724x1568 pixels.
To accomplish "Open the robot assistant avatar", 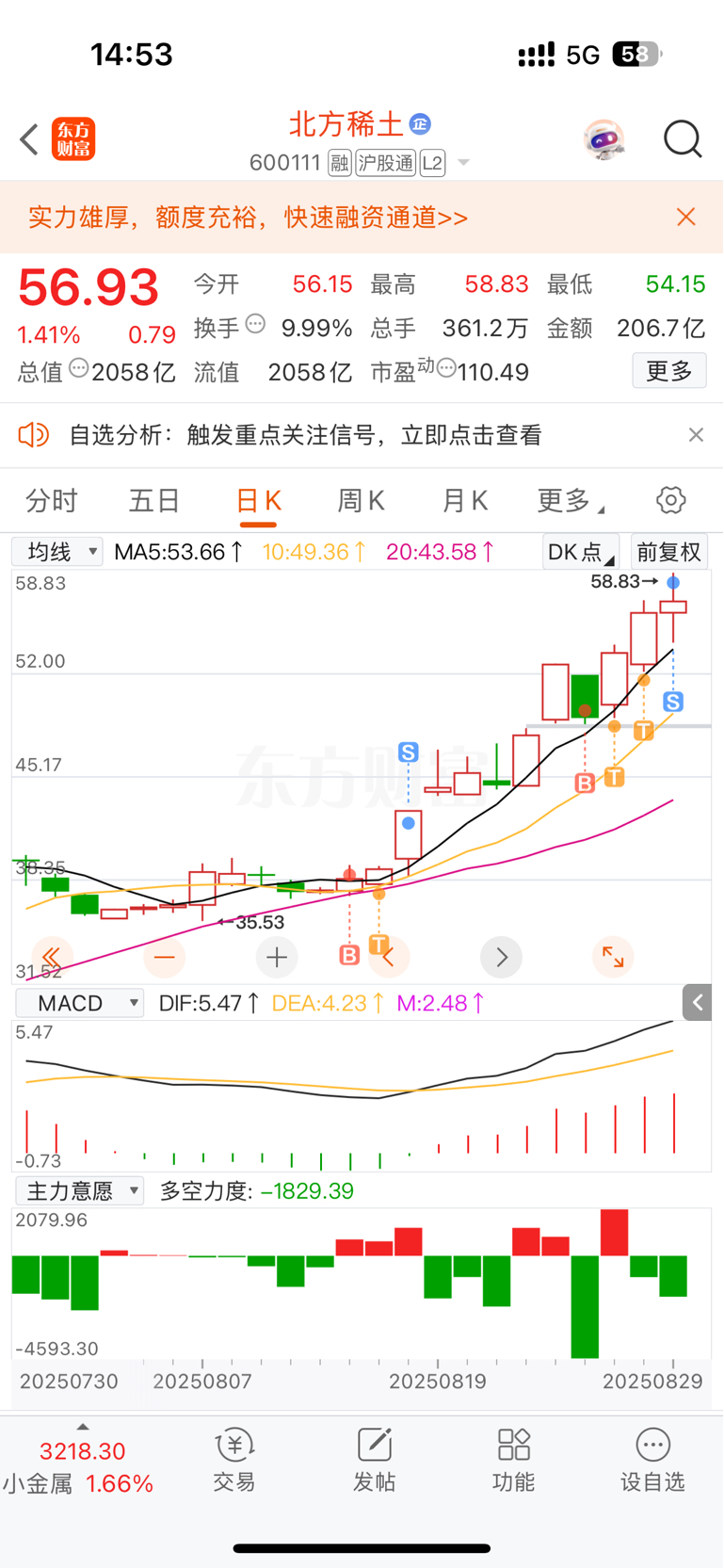I will coord(603,139).
